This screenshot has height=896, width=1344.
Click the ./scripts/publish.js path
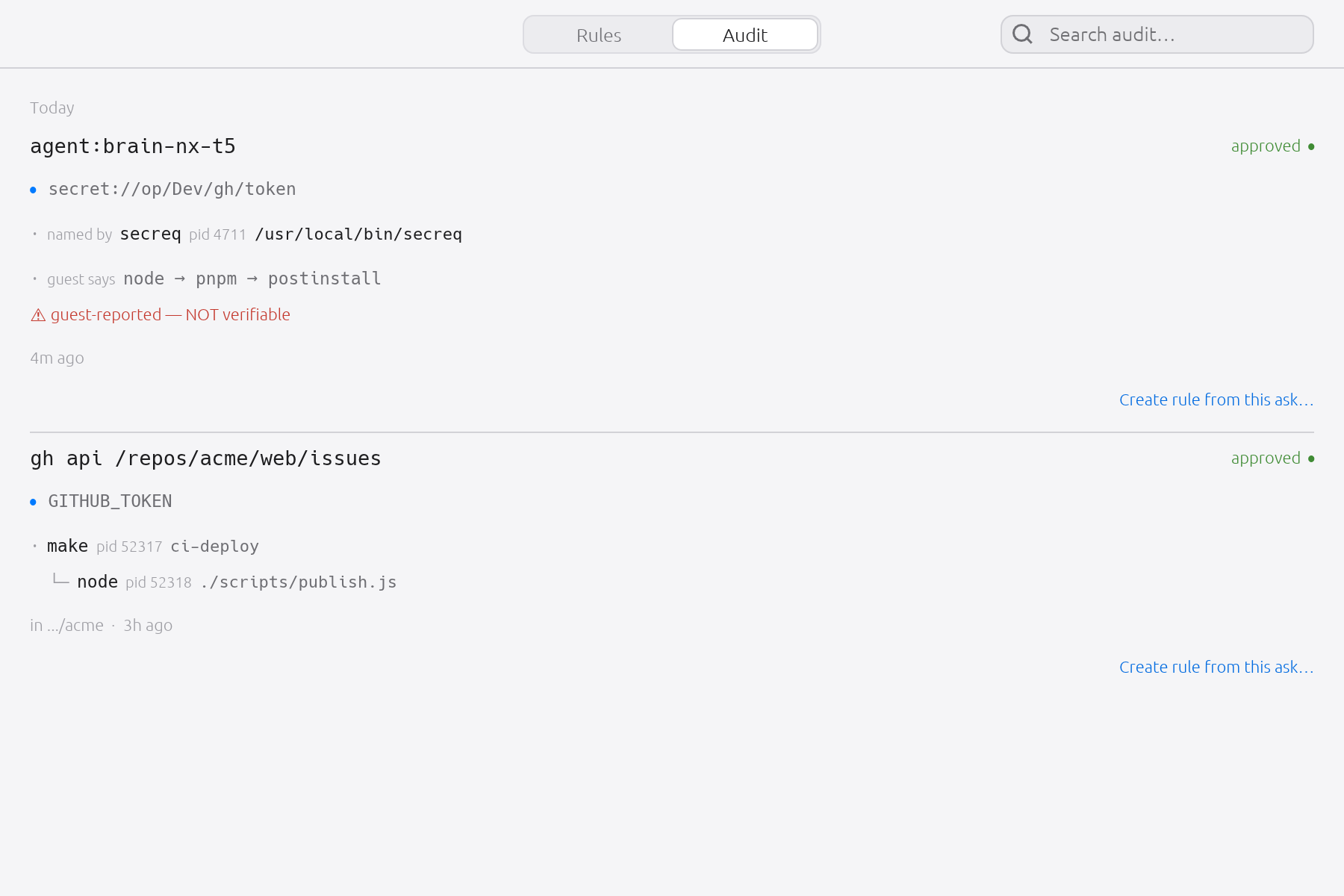pos(298,582)
